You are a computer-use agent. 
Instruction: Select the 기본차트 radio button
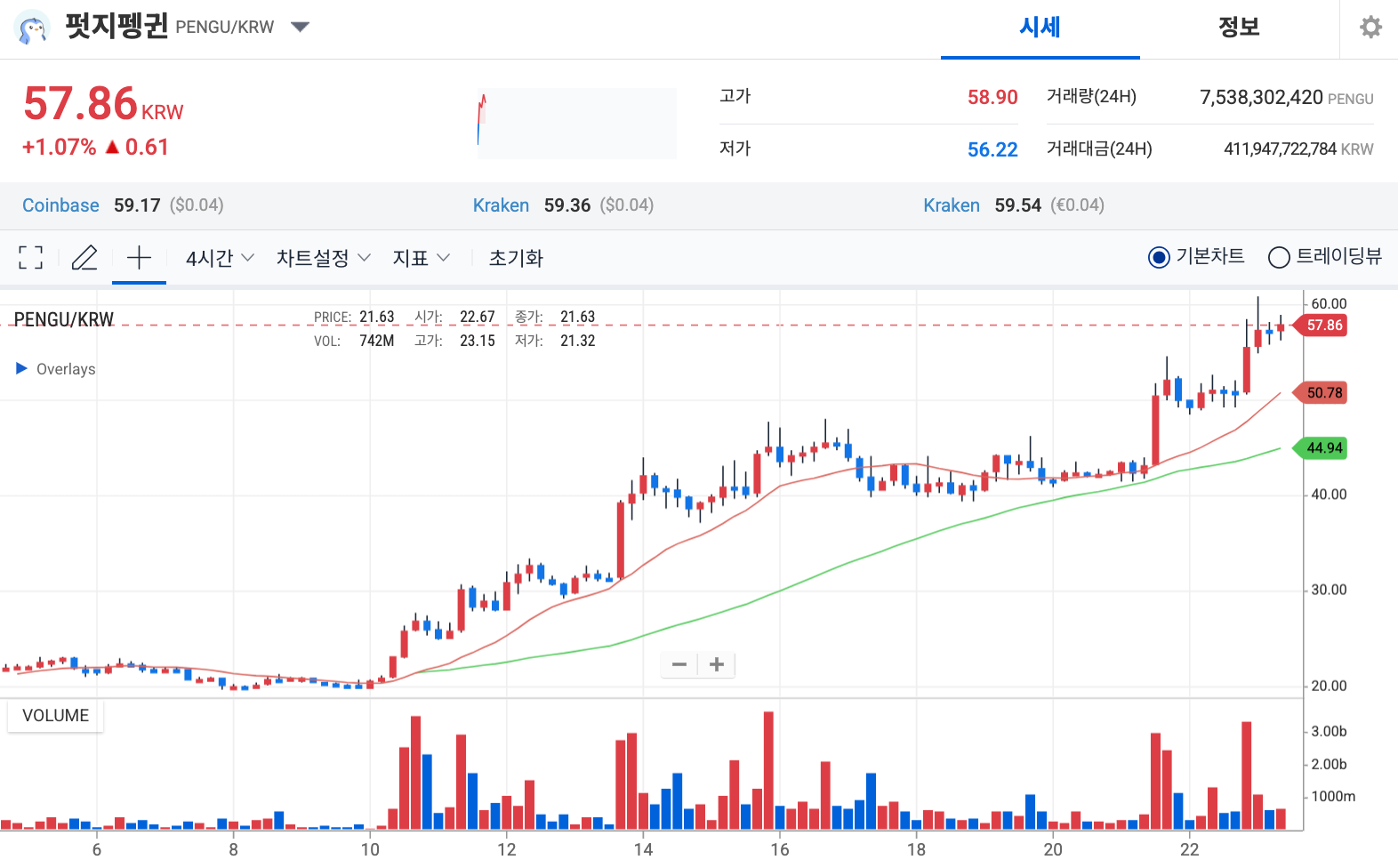(x=1159, y=258)
